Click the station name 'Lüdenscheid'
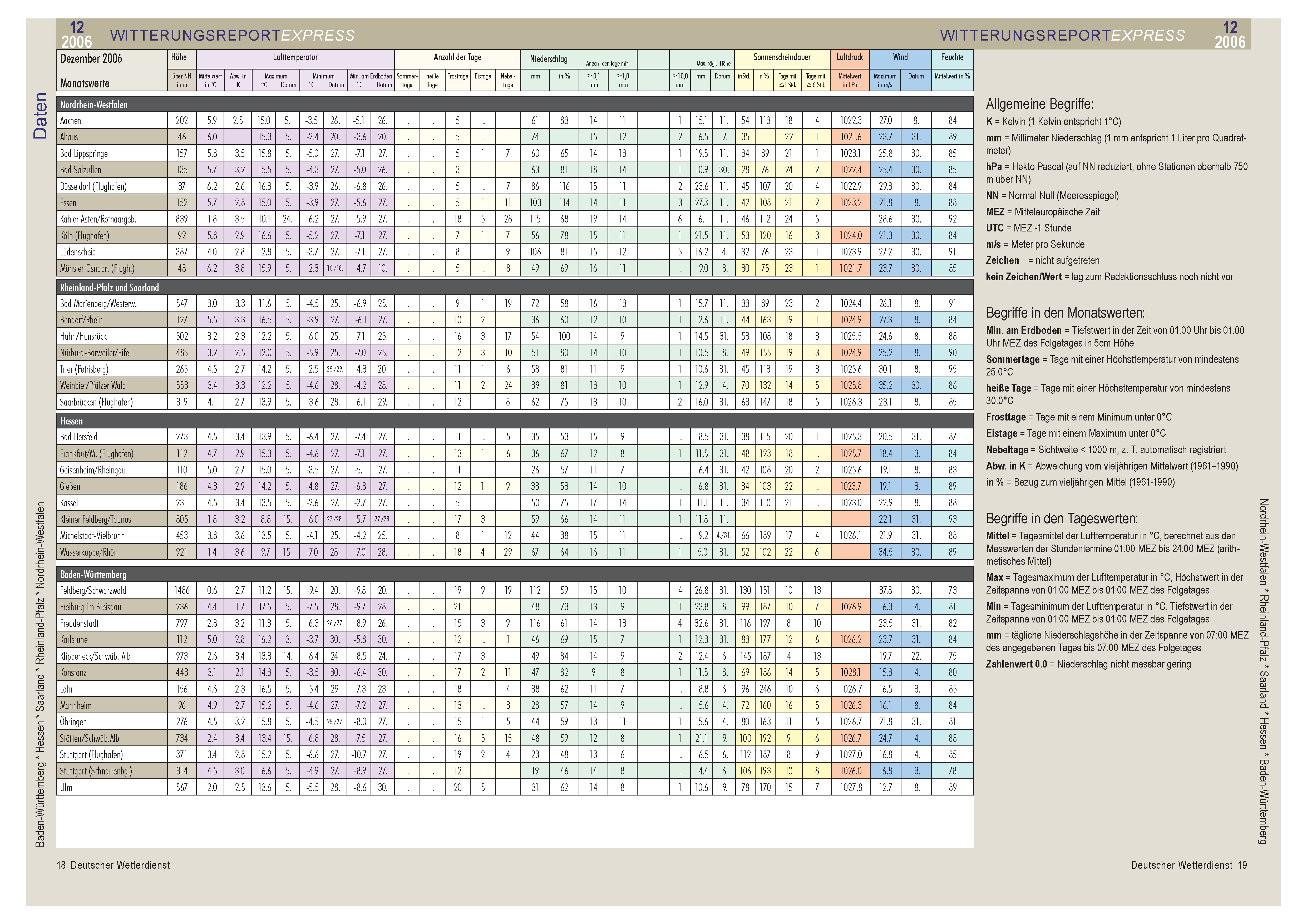The height and width of the screenshot is (924, 1307). click(78, 252)
